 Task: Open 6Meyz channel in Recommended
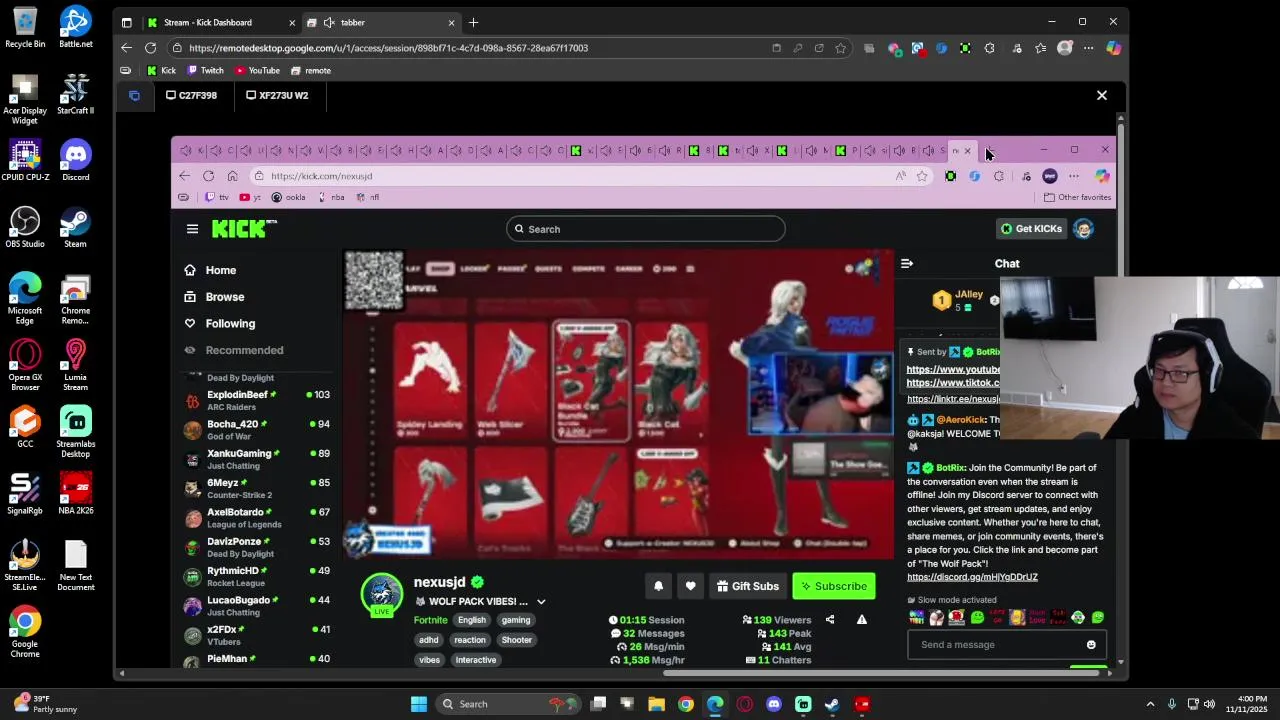pyautogui.click(x=257, y=489)
